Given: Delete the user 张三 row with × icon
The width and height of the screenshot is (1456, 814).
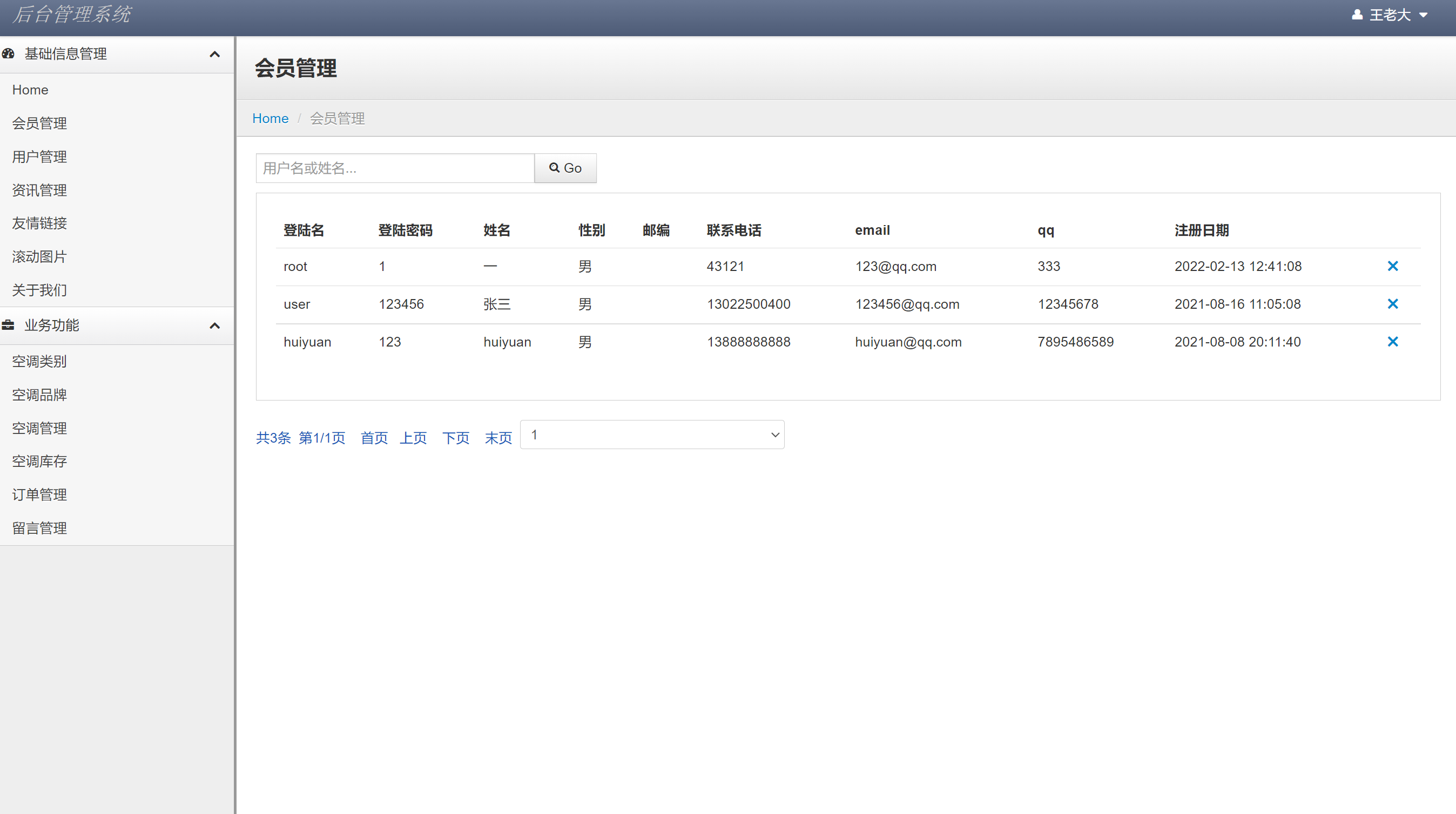Looking at the screenshot, I should [1393, 304].
